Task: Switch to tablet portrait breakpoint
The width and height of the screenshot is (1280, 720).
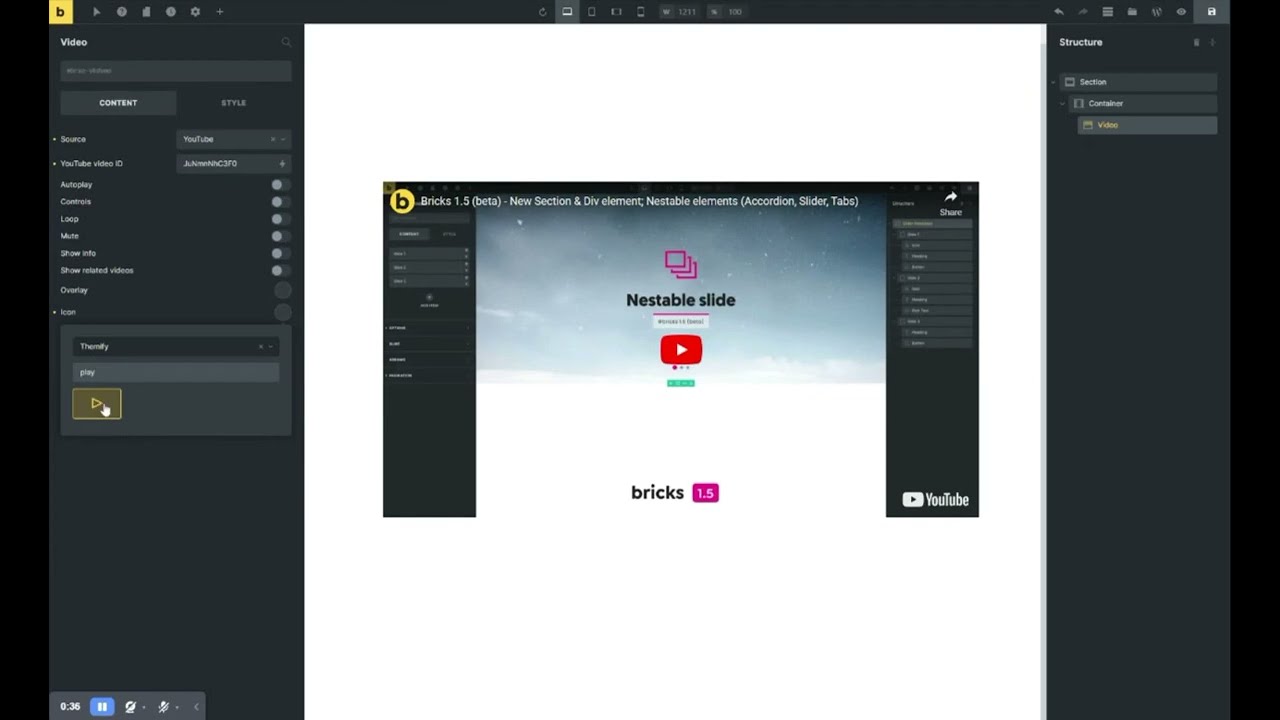Action: click(592, 12)
